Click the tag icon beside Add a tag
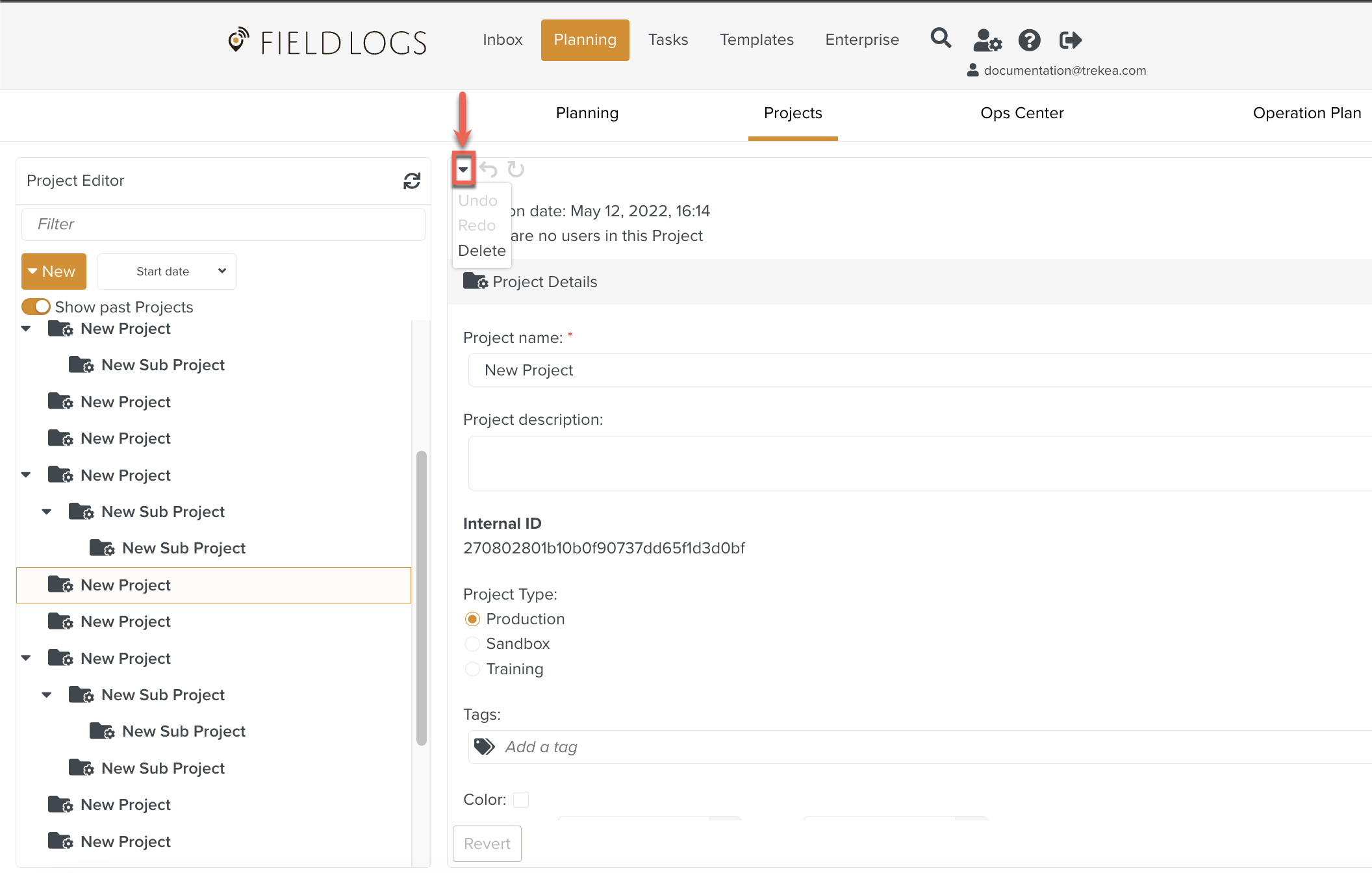This screenshot has width=1372, height=873. point(484,746)
